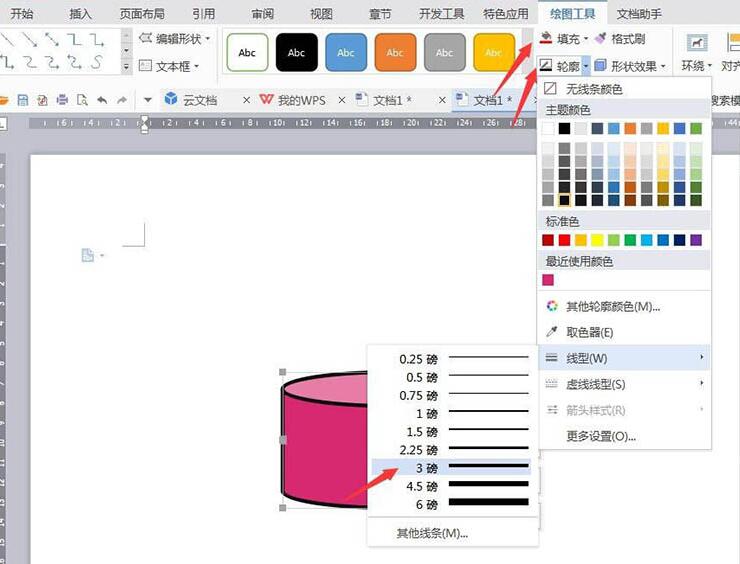Open Shape Effects (形状效果)
Viewport: 740px width, 564px height.
pos(629,66)
